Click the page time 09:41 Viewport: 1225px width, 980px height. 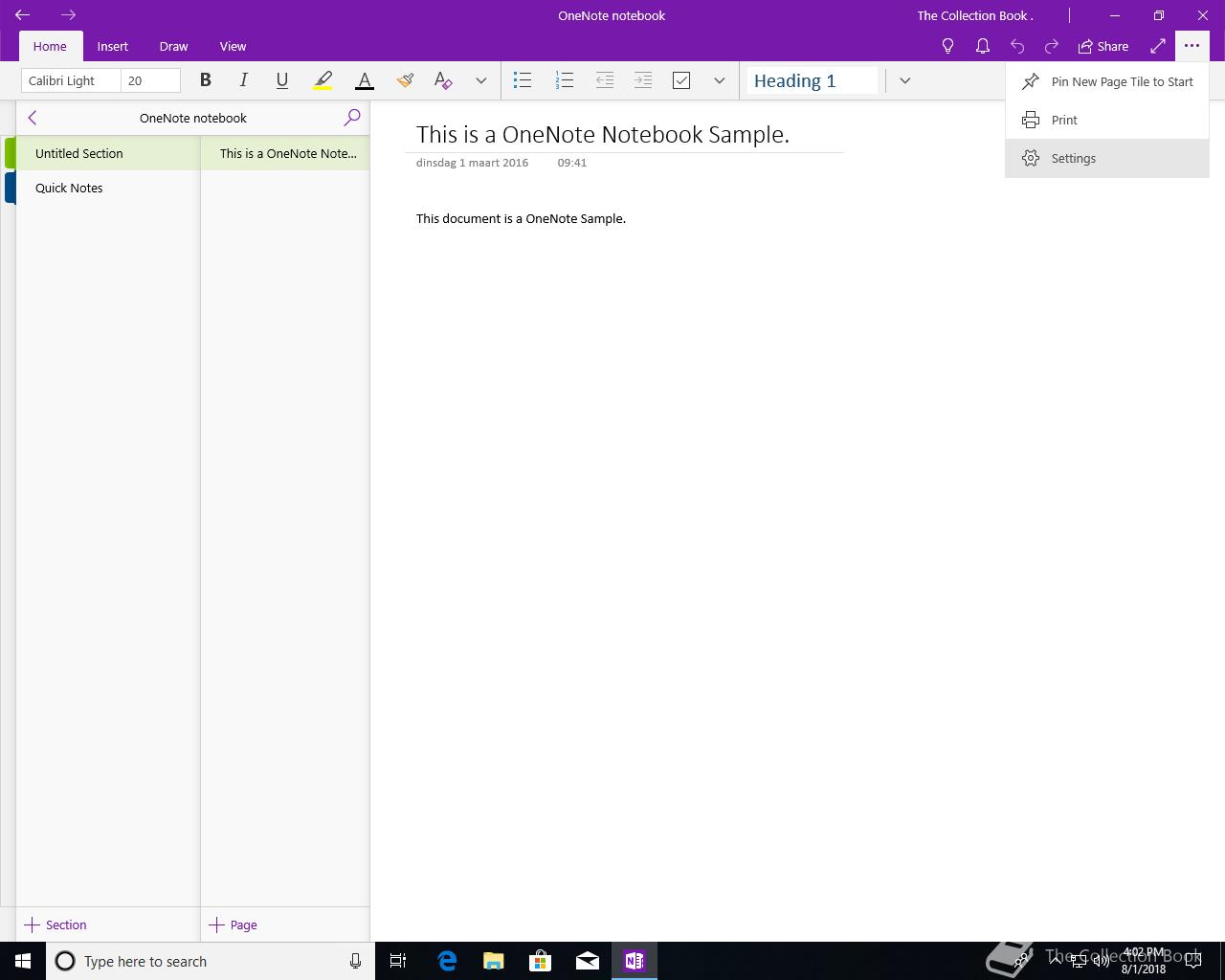pos(572,163)
